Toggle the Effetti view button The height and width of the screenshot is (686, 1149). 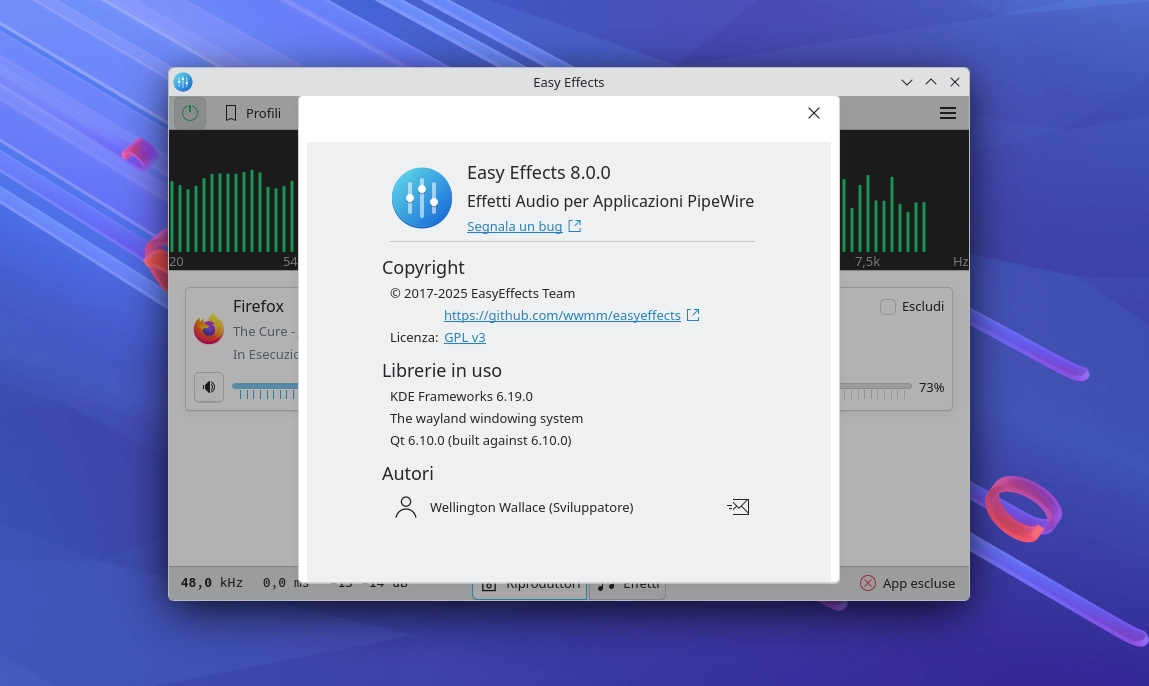pyautogui.click(x=627, y=583)
